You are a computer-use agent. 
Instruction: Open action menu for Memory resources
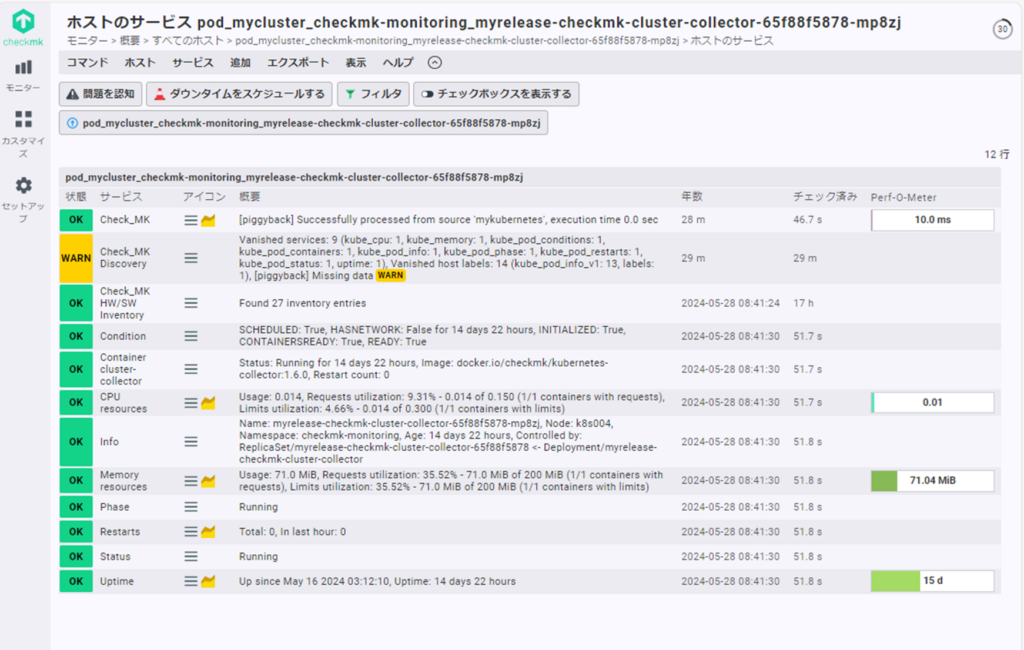pos(191,481)
